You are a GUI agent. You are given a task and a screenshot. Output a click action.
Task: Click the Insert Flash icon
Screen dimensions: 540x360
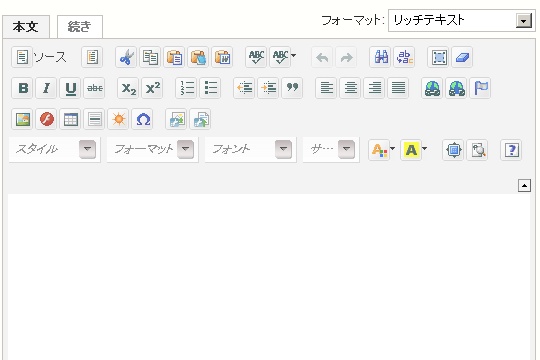46,120
